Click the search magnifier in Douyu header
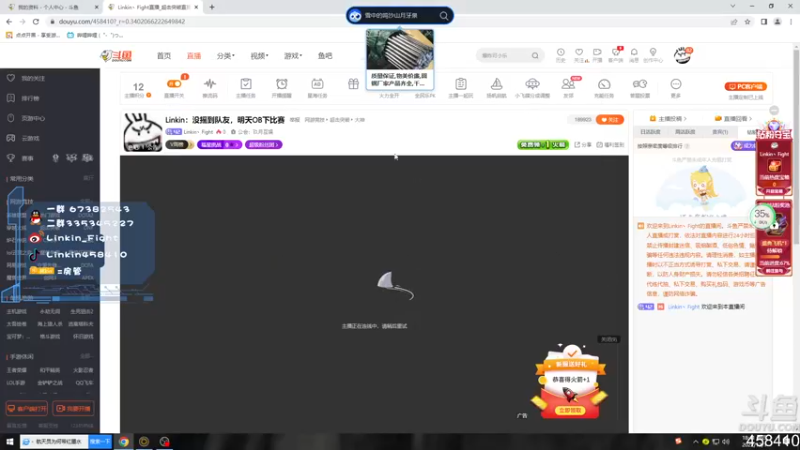This screenshot has height=450, width=800. click(x=535, y=56)
